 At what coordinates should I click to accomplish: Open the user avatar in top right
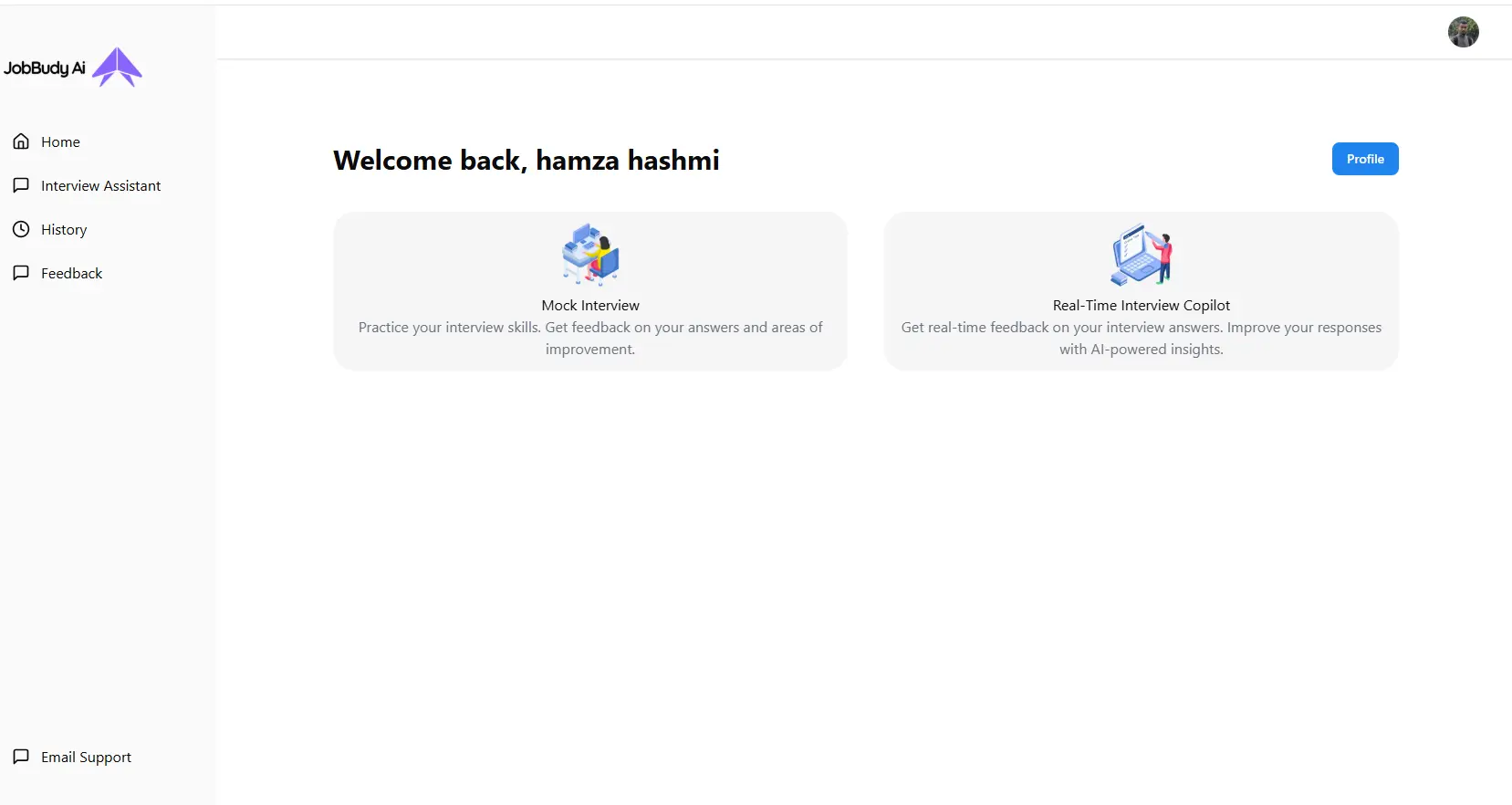tap(1463, 32)
